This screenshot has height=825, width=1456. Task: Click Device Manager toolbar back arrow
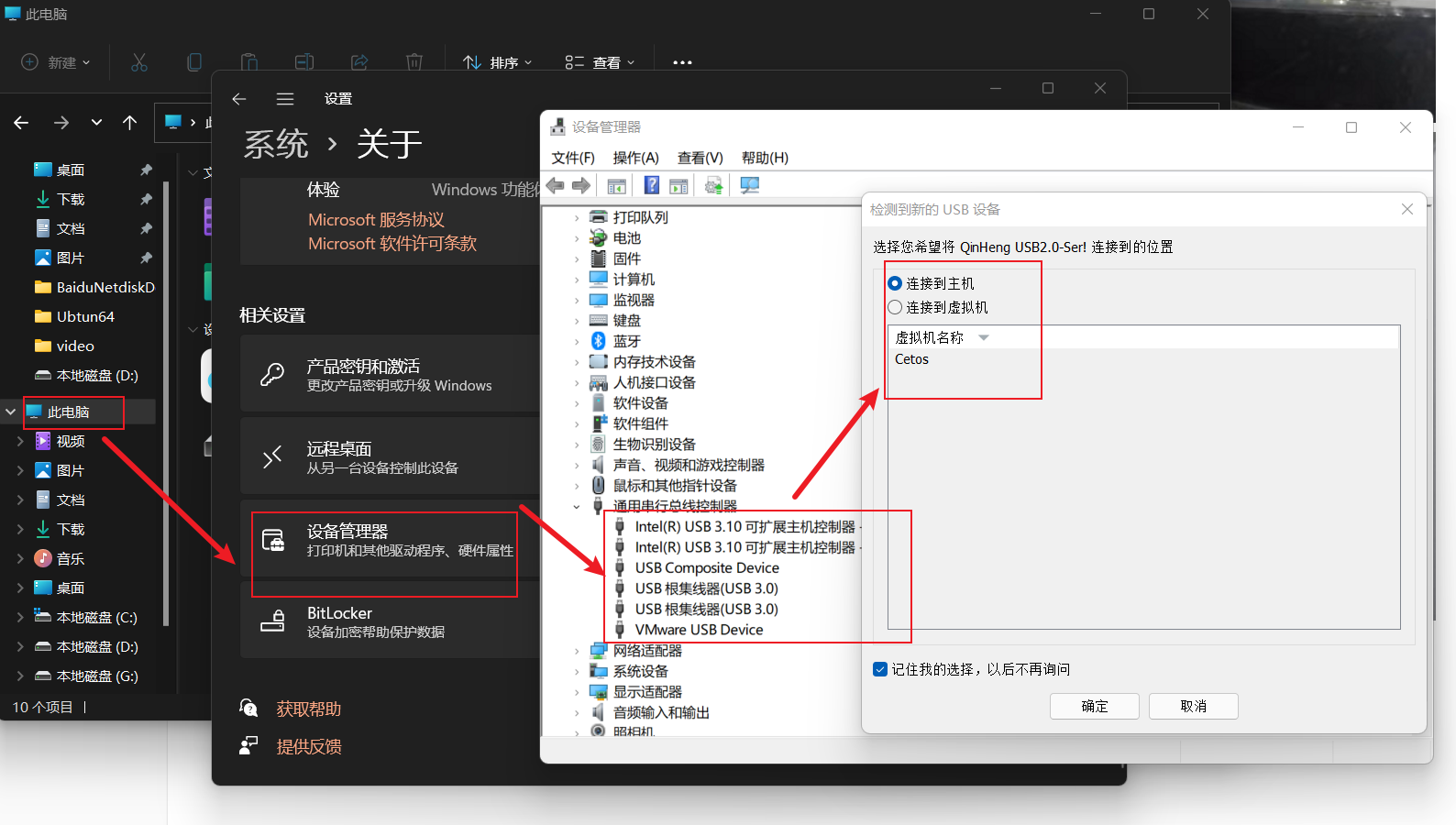coord(555,186)
